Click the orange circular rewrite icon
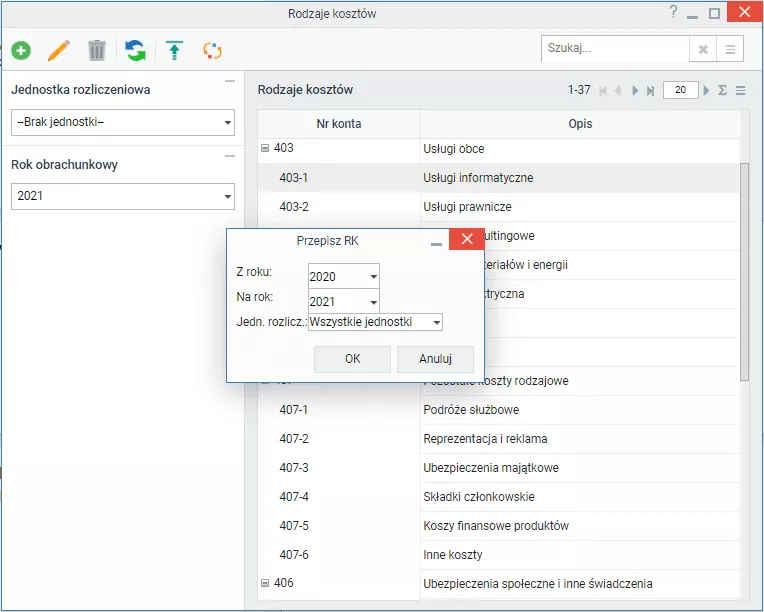 pos(212,50)
